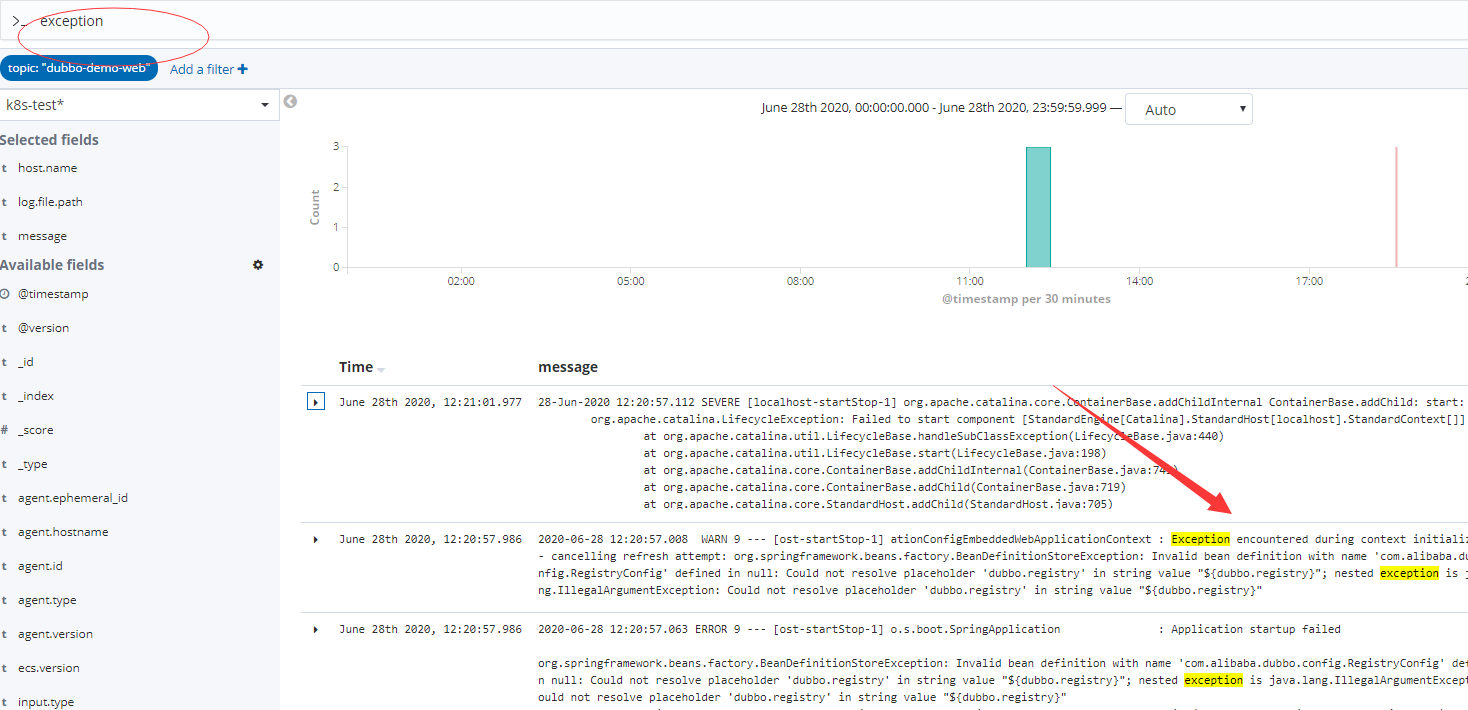Click the Available fields heading
This screenshot has width=1468, height=710.
click(x=52, y=265)
